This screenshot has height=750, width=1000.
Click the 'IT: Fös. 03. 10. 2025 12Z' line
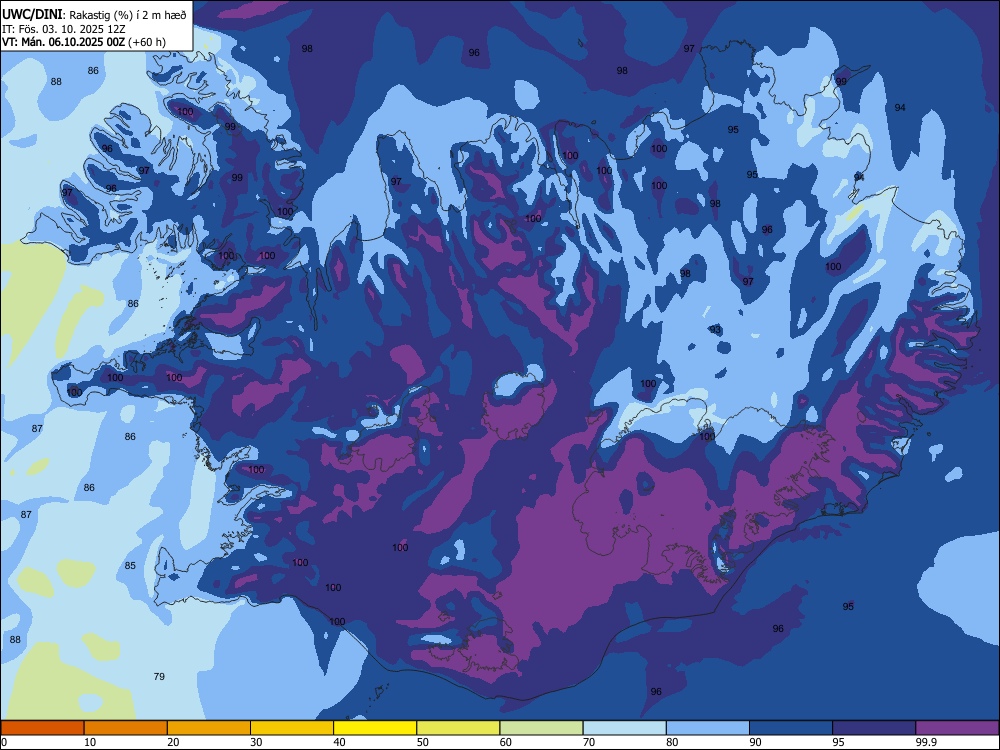tap(63, 29)
